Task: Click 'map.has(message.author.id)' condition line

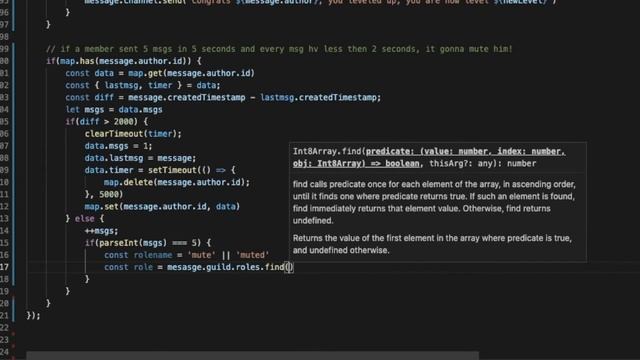Action: coord(124,61)
